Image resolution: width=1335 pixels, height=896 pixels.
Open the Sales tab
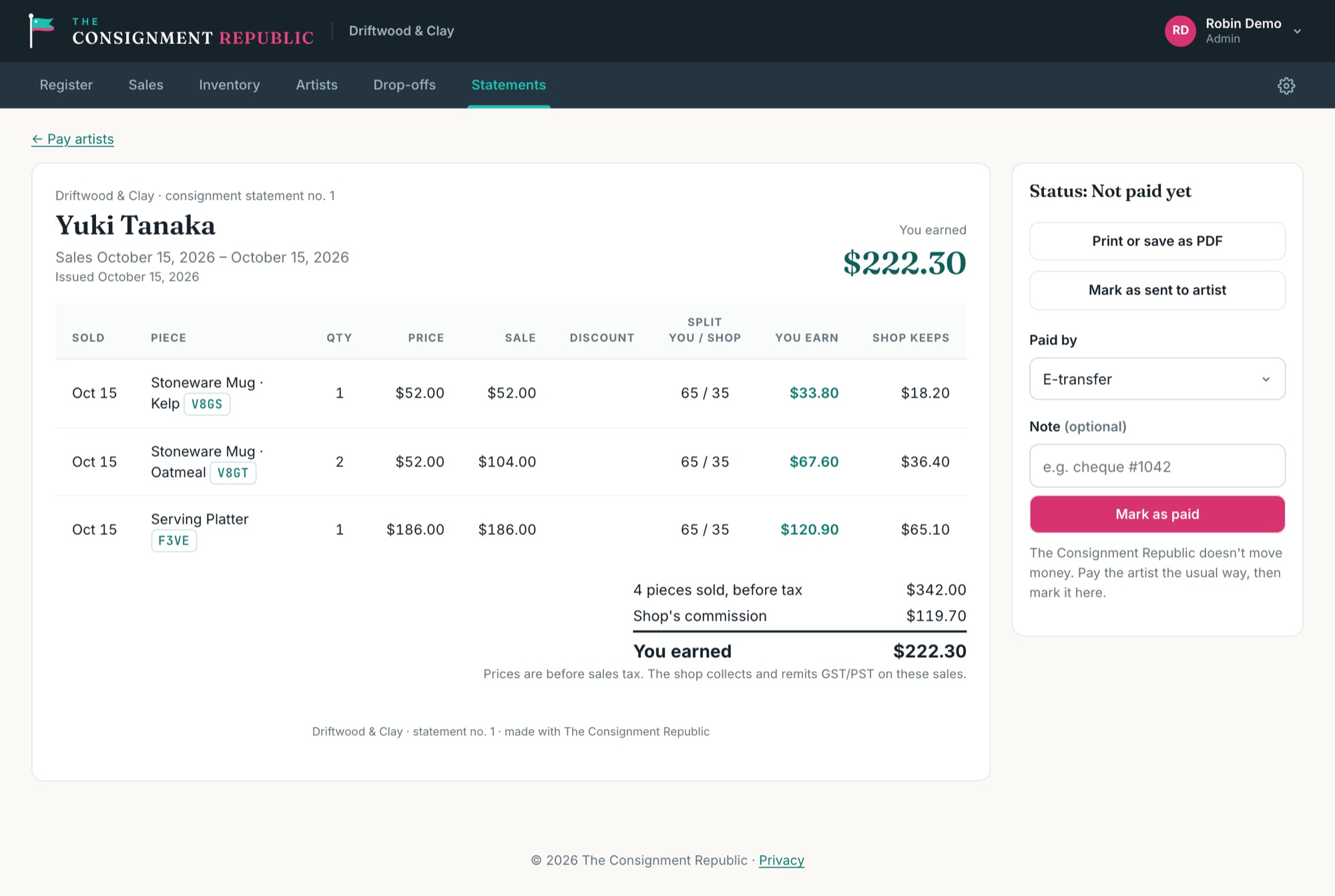[146, 85]
